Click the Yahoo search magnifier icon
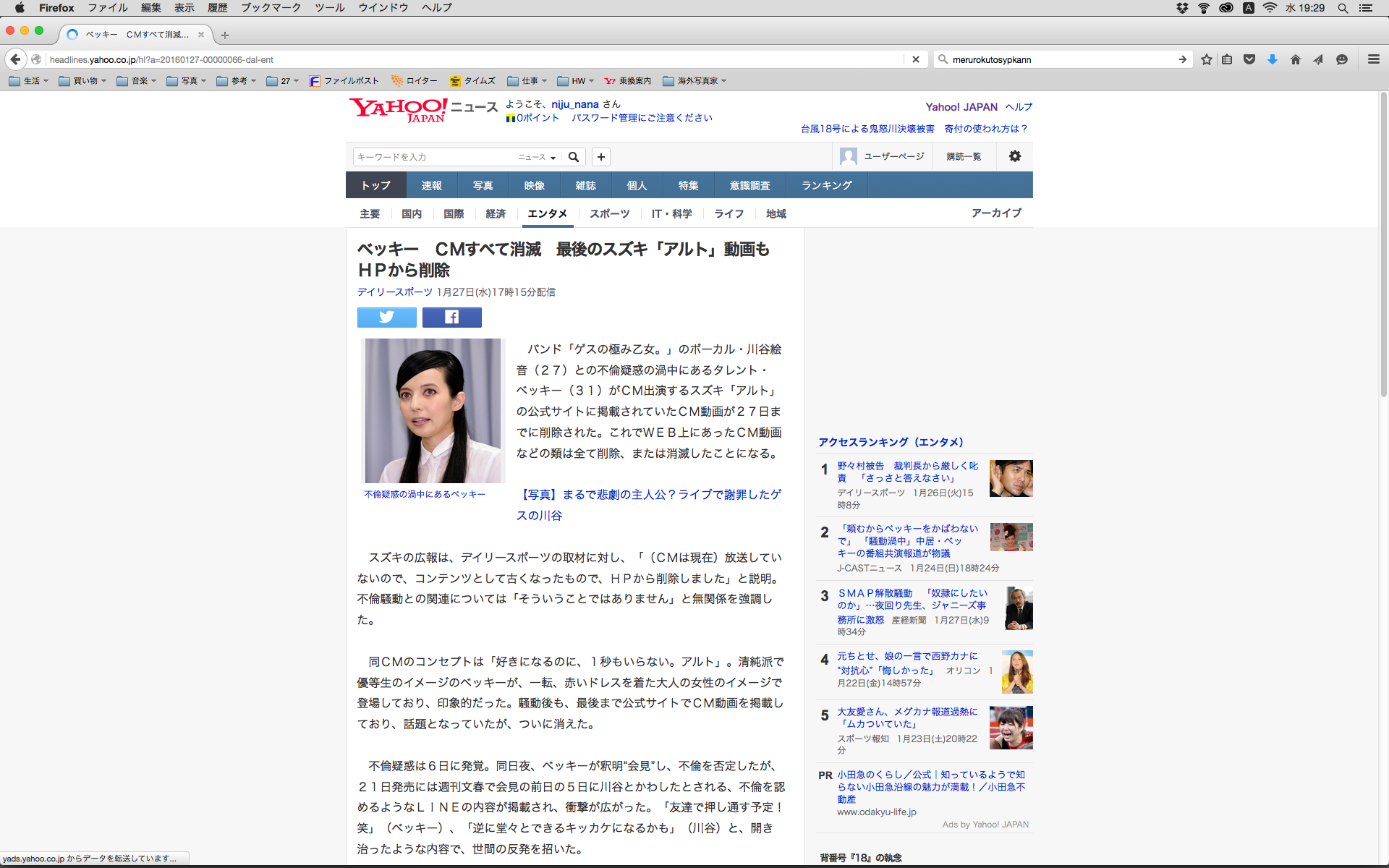1389x868 pixels. tap(574, 157)
